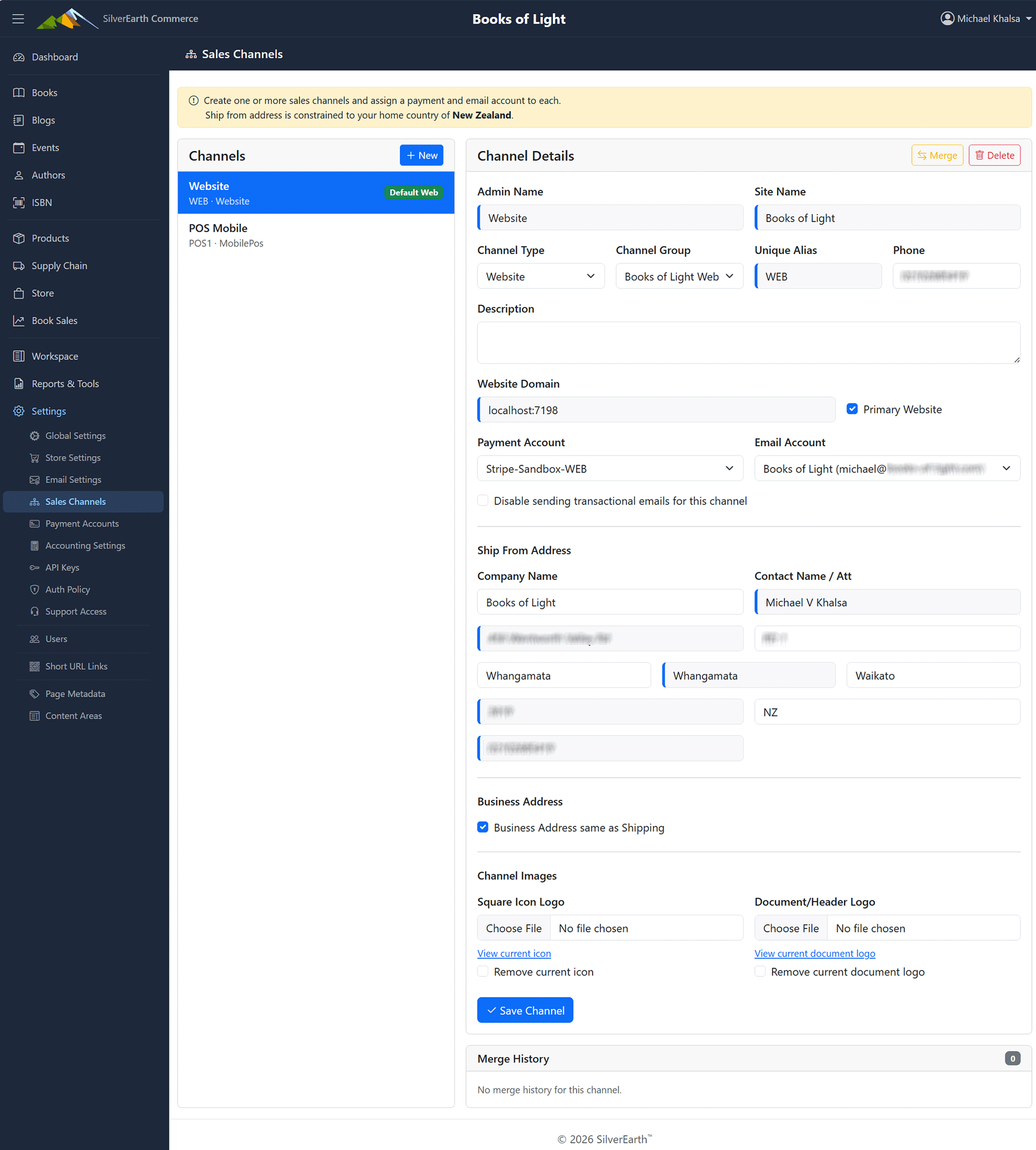Click the Book Sales chart icon
Screen dimensions: 1036x1150
coord(19,320)
